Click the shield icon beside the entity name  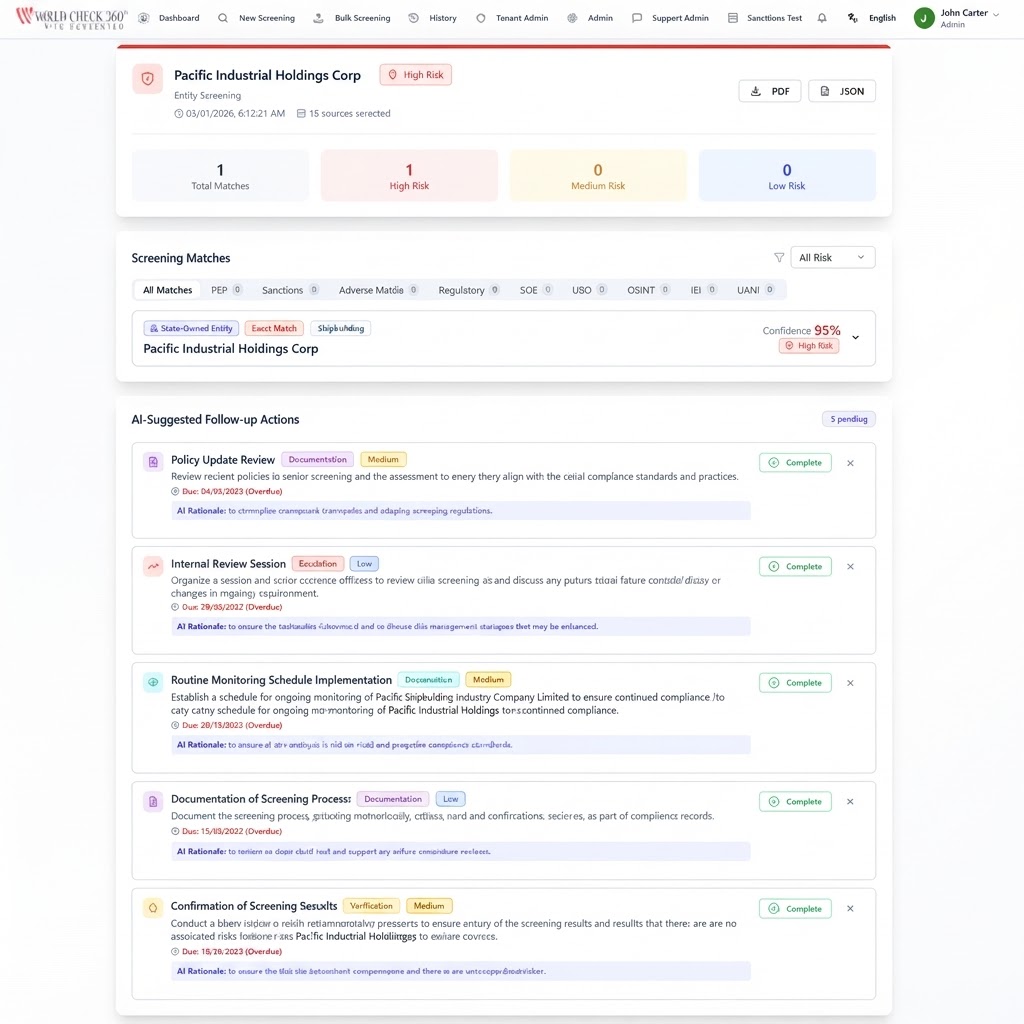pos(148,79)
